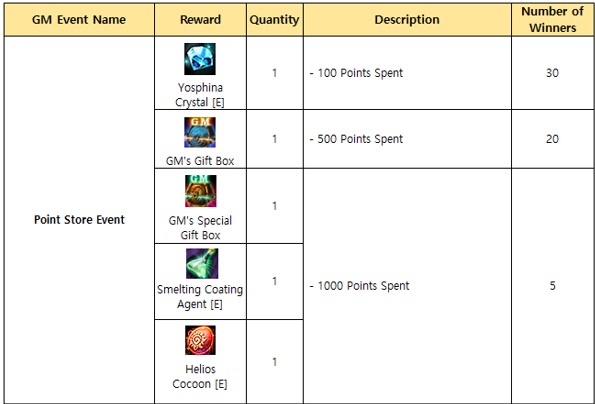Click the Helios Cocoon [E] label

point(200,376)
